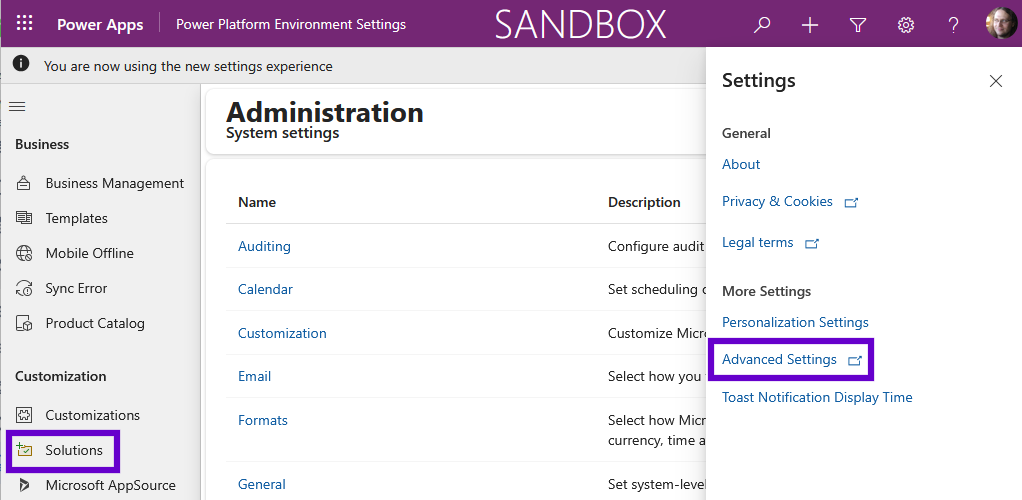This screenshot has height=500, width=1022.
Task: Click the Microsoft AppSource icon
Action: coord(23,485)
